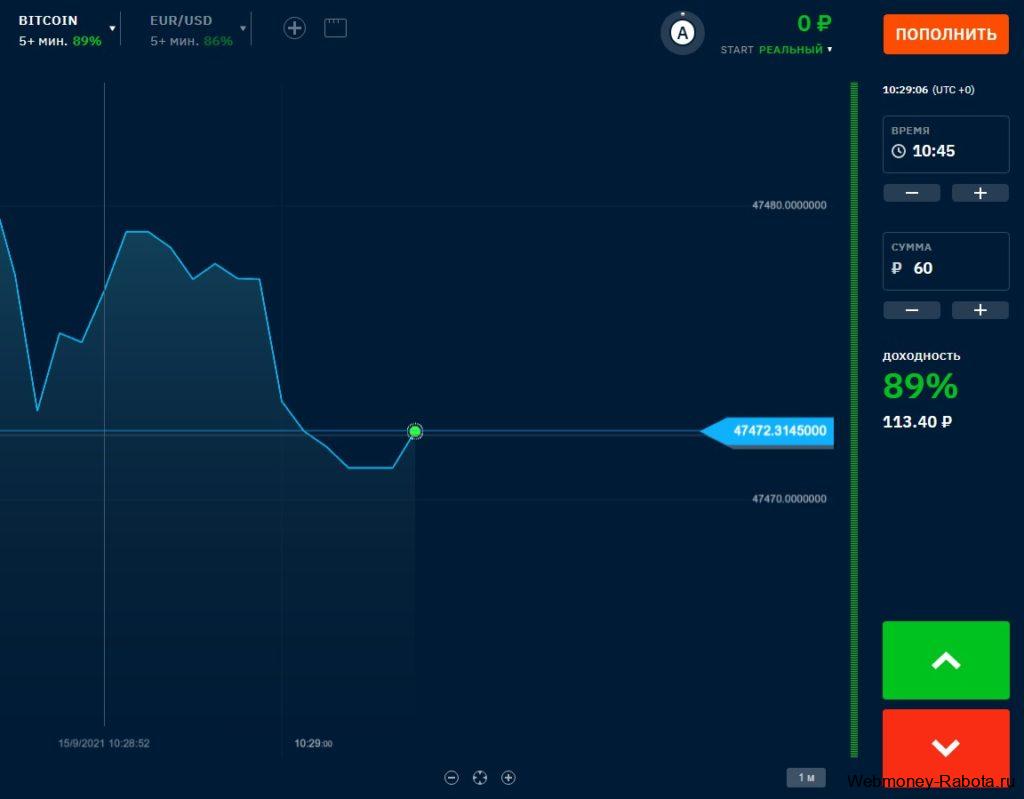Viewport: 1024px width, 799px height.
Task: Reset chart view with center crosshair icon
Action: click(480, 777)
